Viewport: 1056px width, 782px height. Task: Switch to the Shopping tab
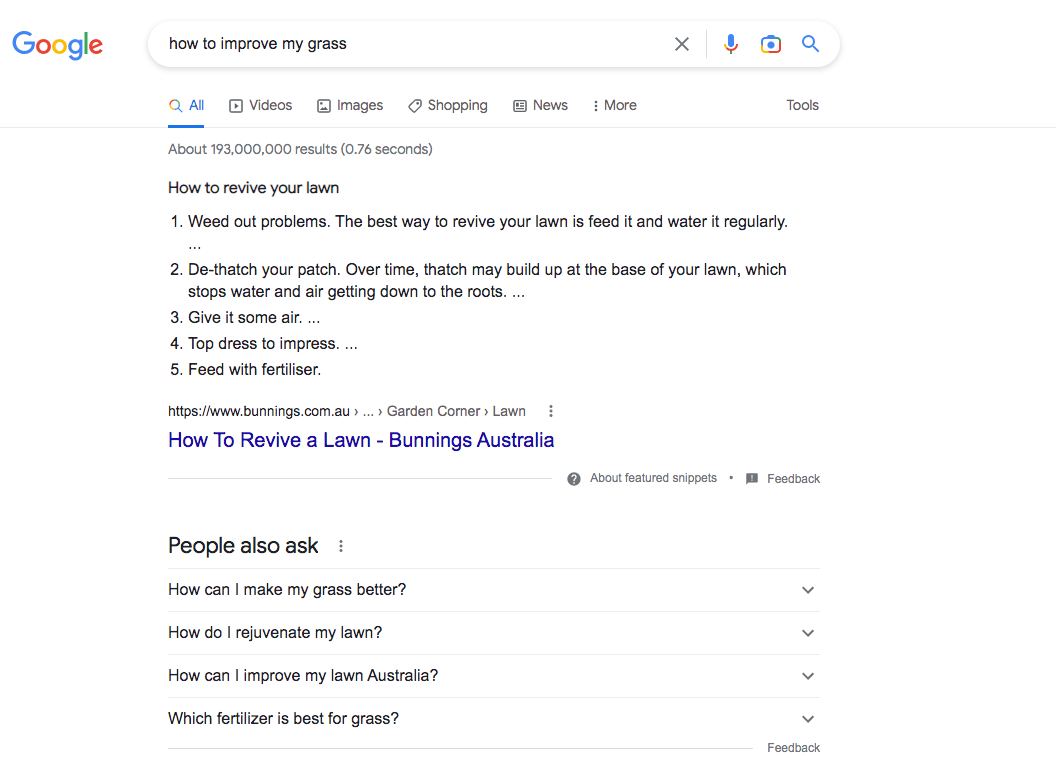[x=447, y=105]
